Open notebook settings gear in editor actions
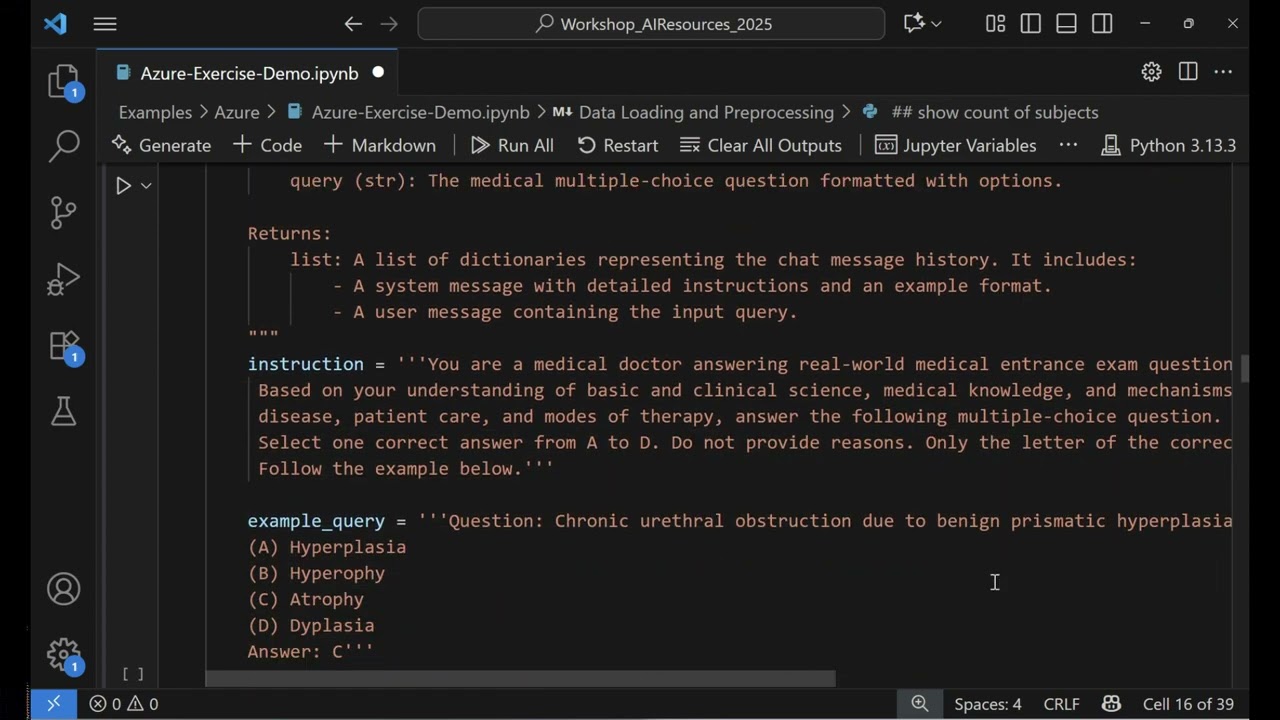This screenshot has height=720, width=1280. [x=1152, y=72]
